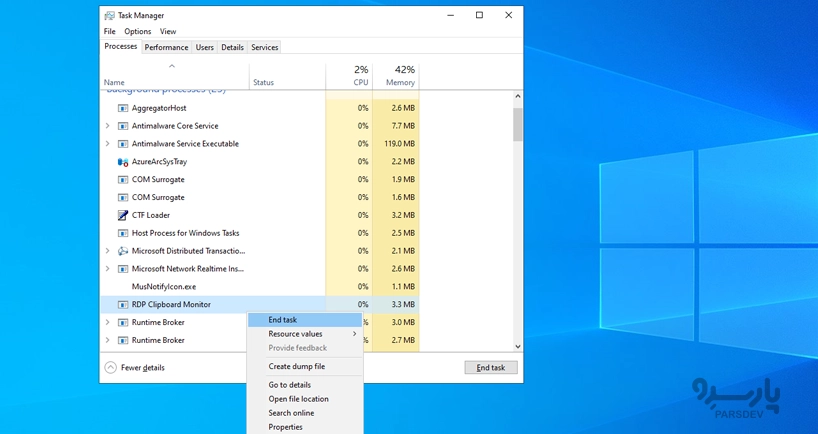
Task: Click 119.0 MB memory value
Action: pyautogui.click(x=400, y=143)
